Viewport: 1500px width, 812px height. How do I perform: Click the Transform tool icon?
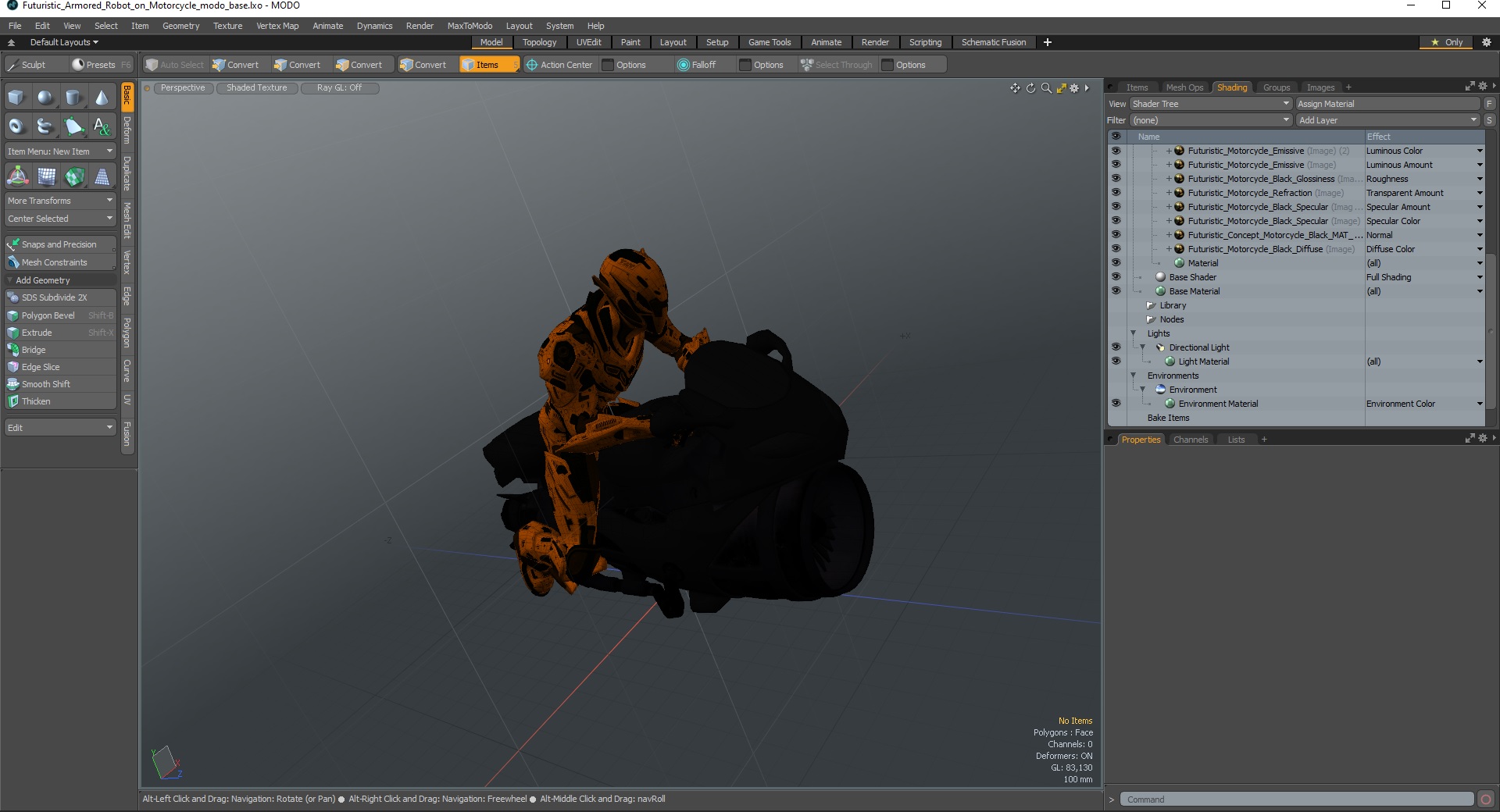[x=17, y=176]
